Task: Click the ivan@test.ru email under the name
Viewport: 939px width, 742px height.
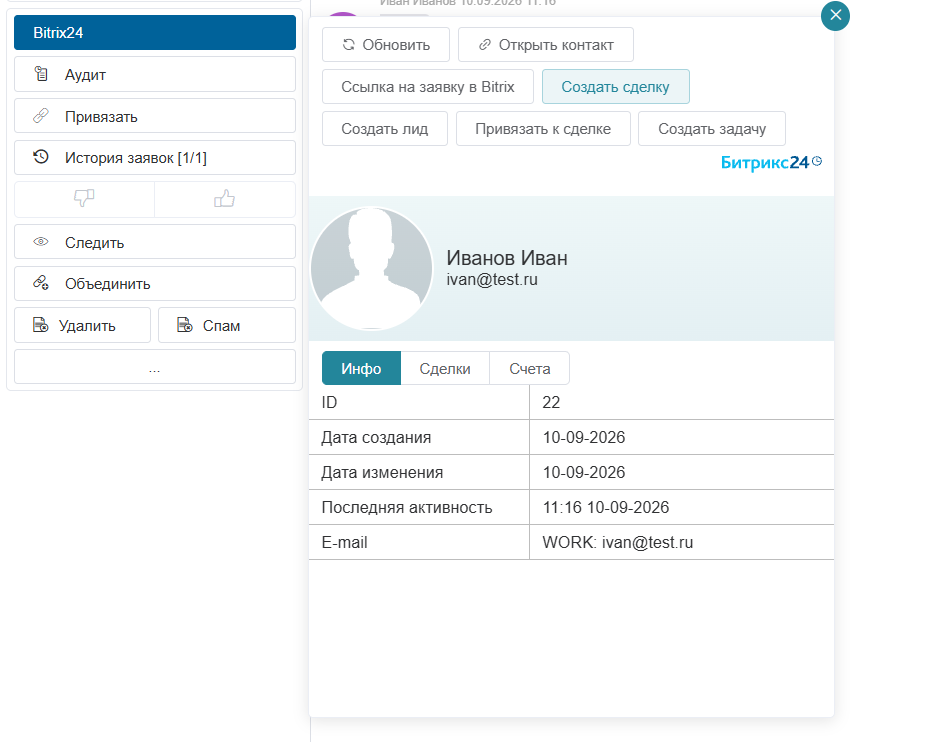Action: click(x=492, y=280)
